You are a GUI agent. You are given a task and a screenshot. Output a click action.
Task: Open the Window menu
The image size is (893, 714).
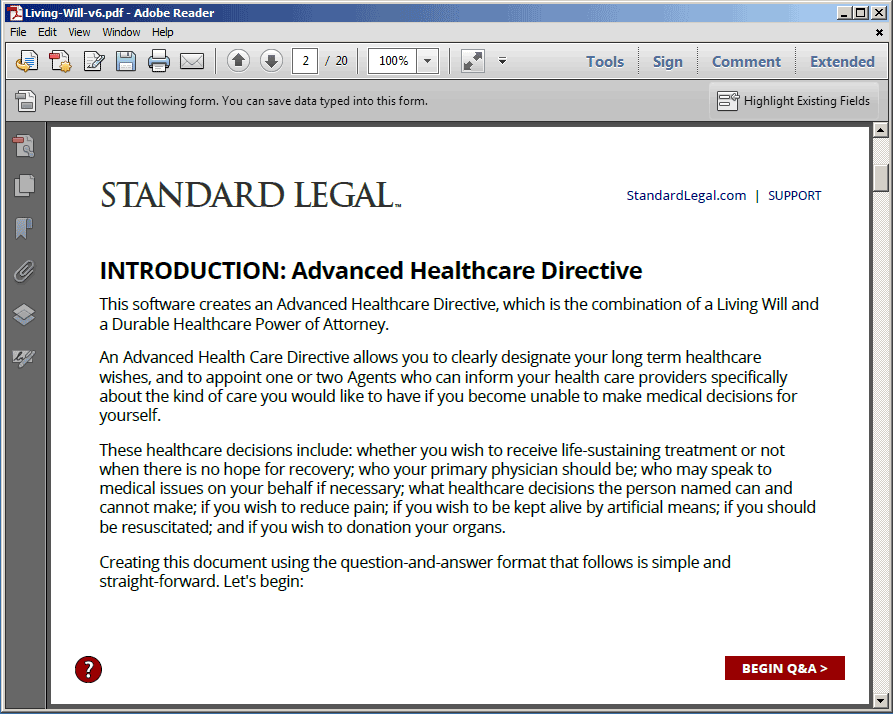click(121, 32)
